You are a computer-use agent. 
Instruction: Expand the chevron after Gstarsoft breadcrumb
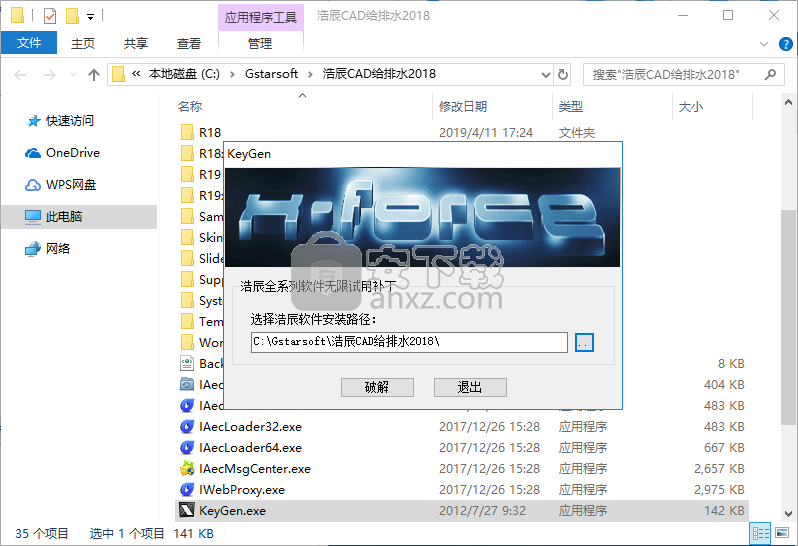pos(310,74)
